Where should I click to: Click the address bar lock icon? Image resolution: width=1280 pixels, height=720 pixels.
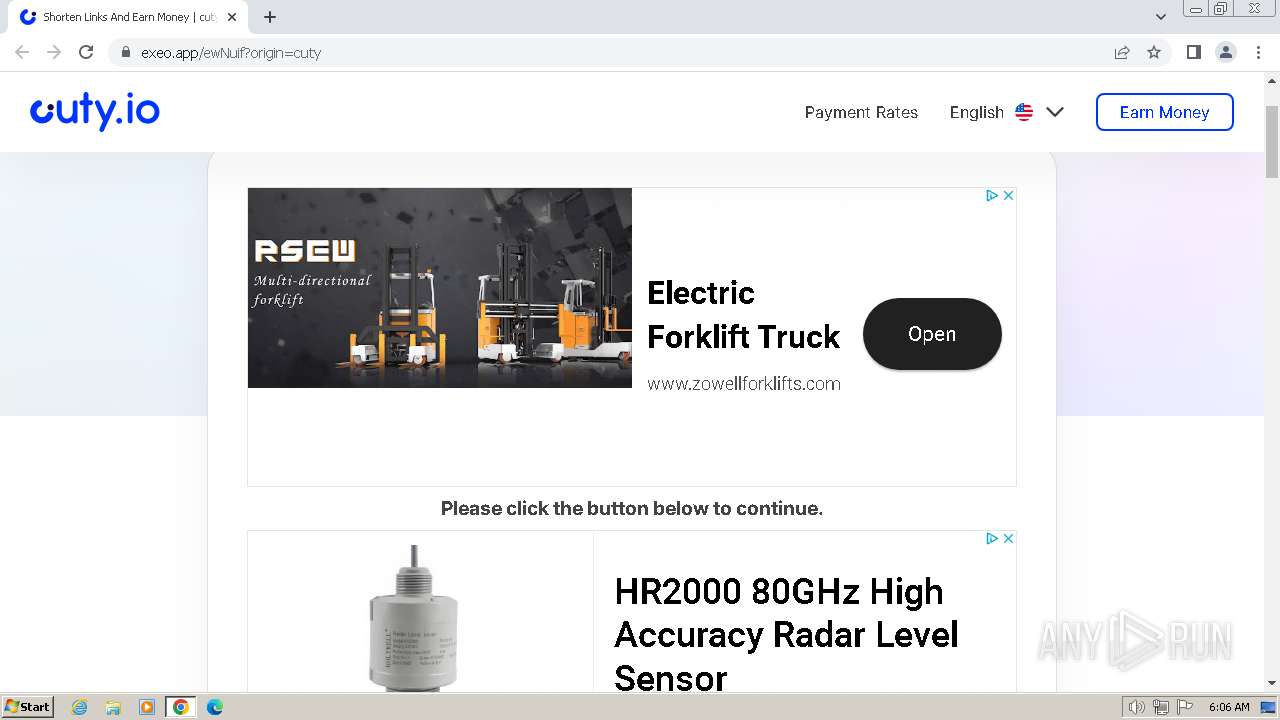pos(126,53)
